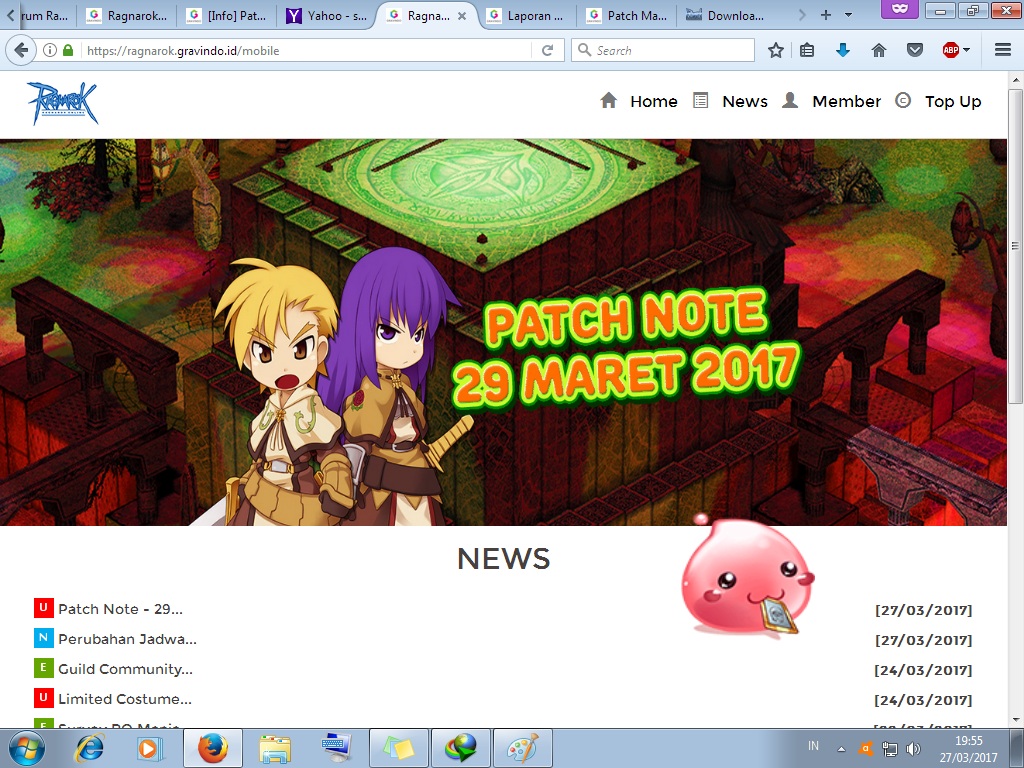Click the Firefox Search box
Screen dimensions: 1024x768
663,50
